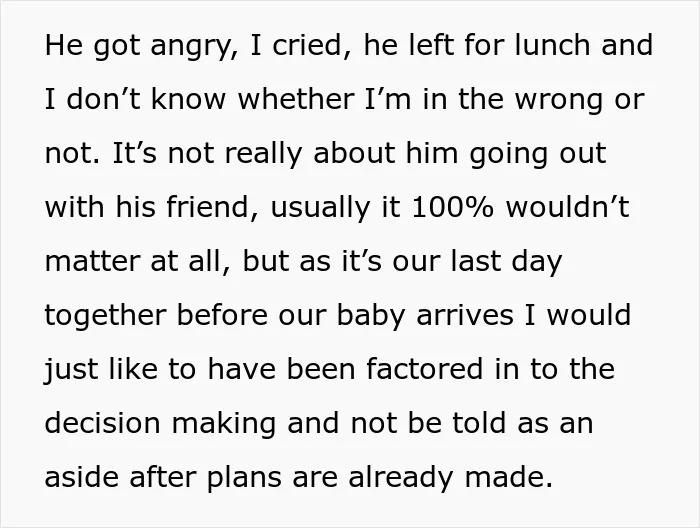The image size is (700, 528).
Task: Click the word "factored"
Action: (x=424, y=370)
